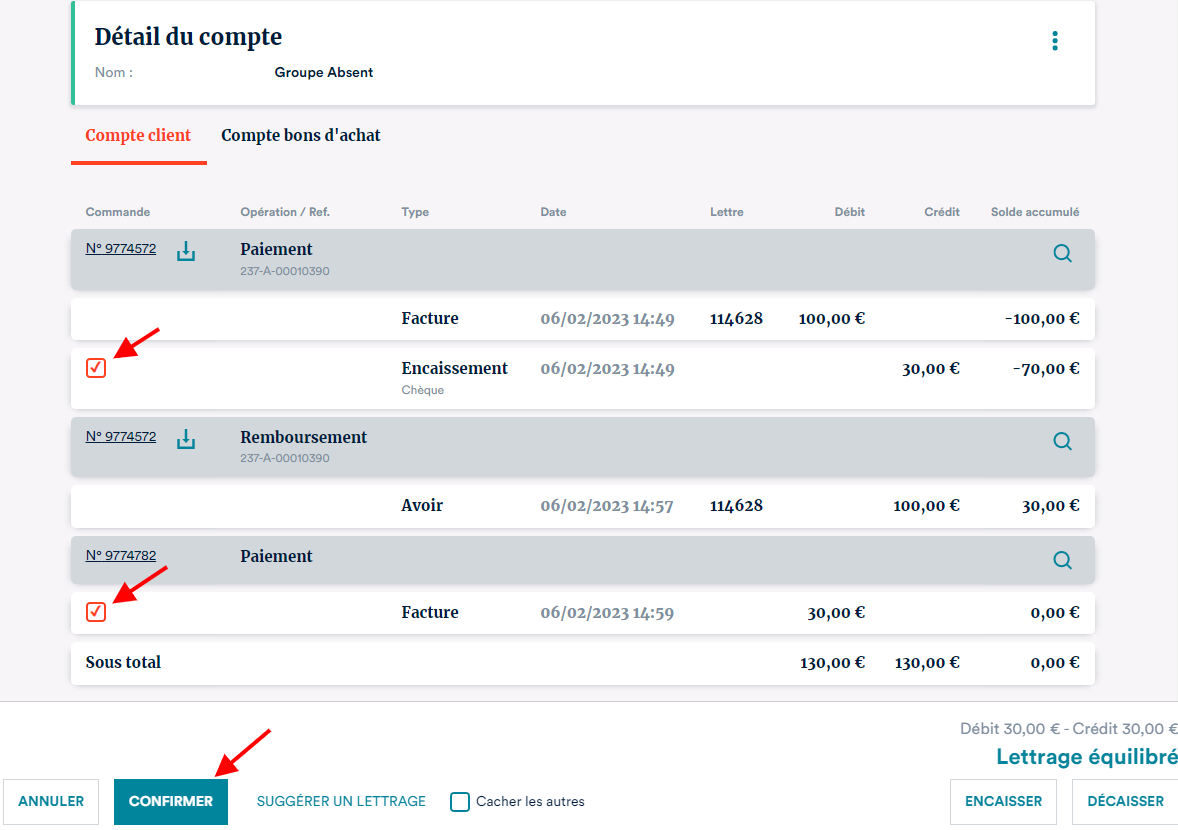Download document for Paiement order 9774572
The height and width of the screenshot is (830, 1178).
tap(186, 251)
